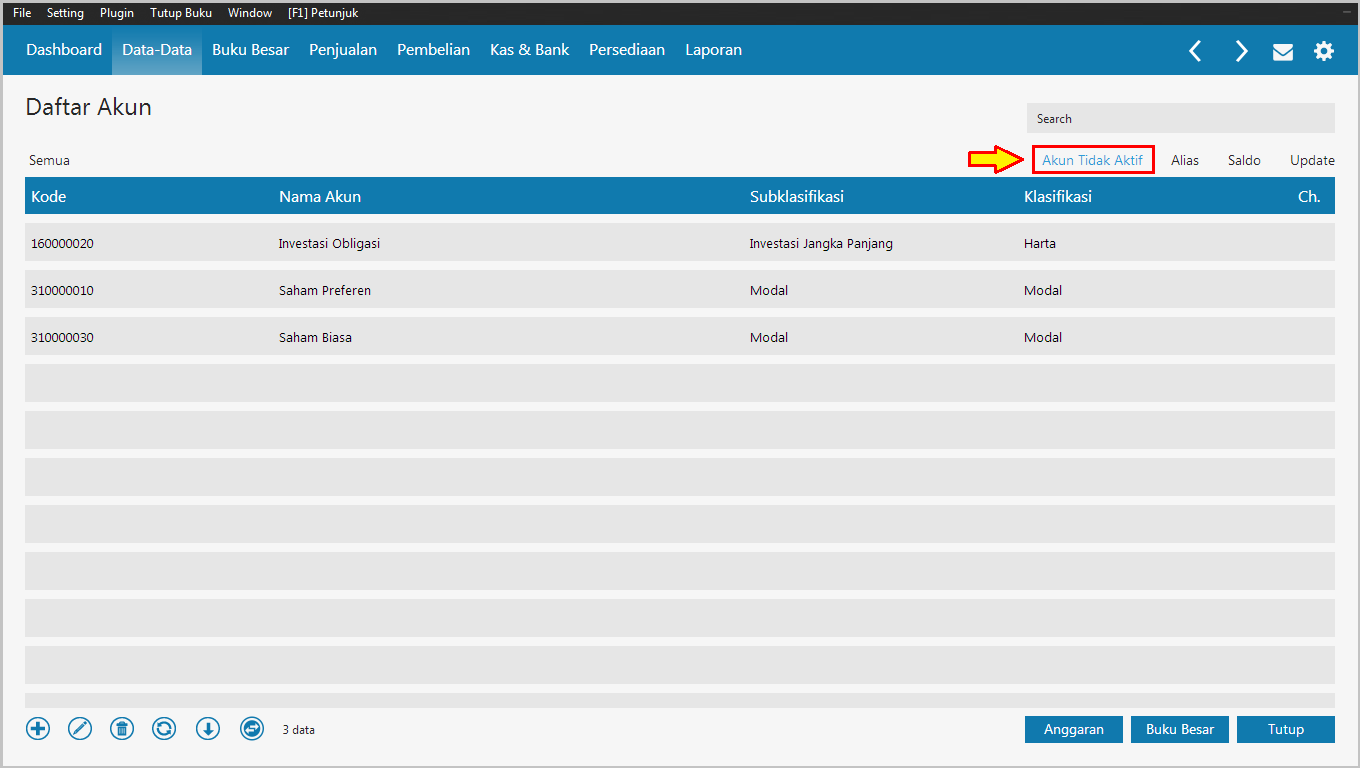Click the Buku Besar button at bottom

[1180, 730]
